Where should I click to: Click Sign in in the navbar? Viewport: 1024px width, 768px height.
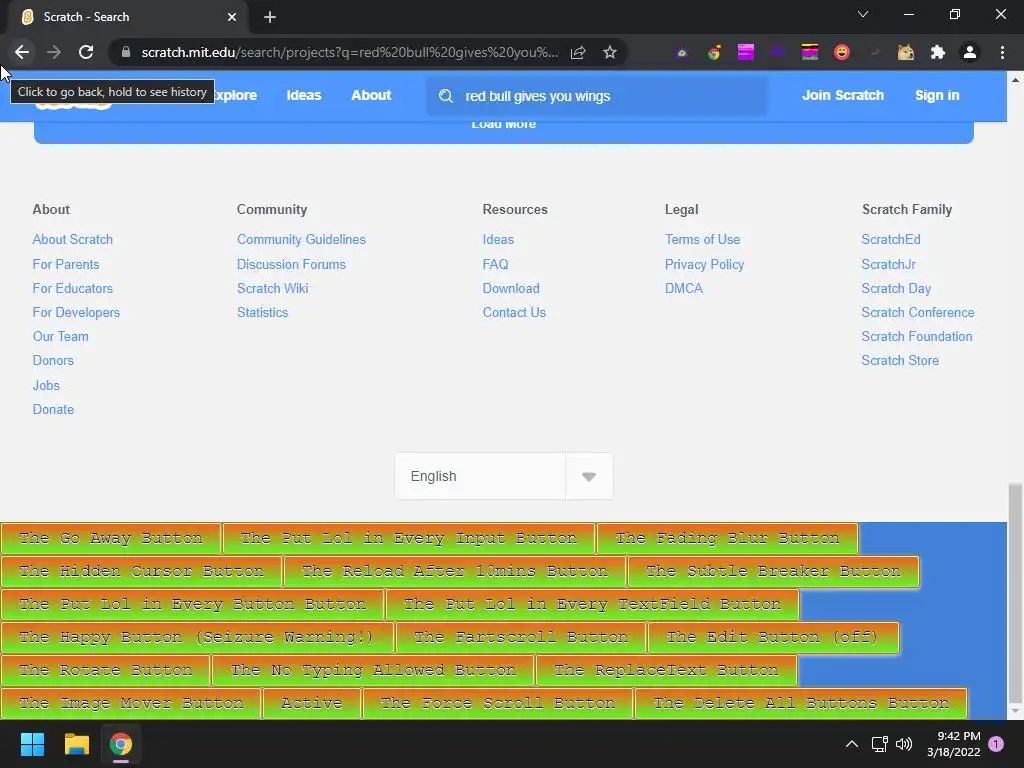coord(937,95)
